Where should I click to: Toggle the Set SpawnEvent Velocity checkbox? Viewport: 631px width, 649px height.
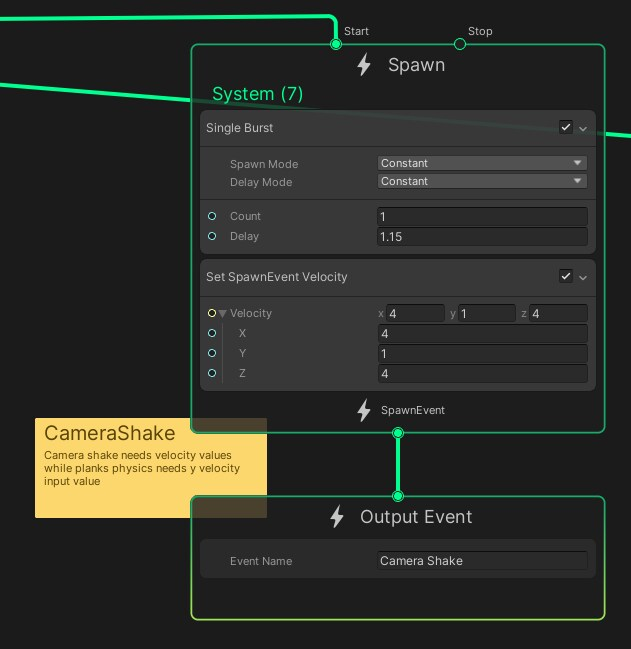click(x=566, y=276)
